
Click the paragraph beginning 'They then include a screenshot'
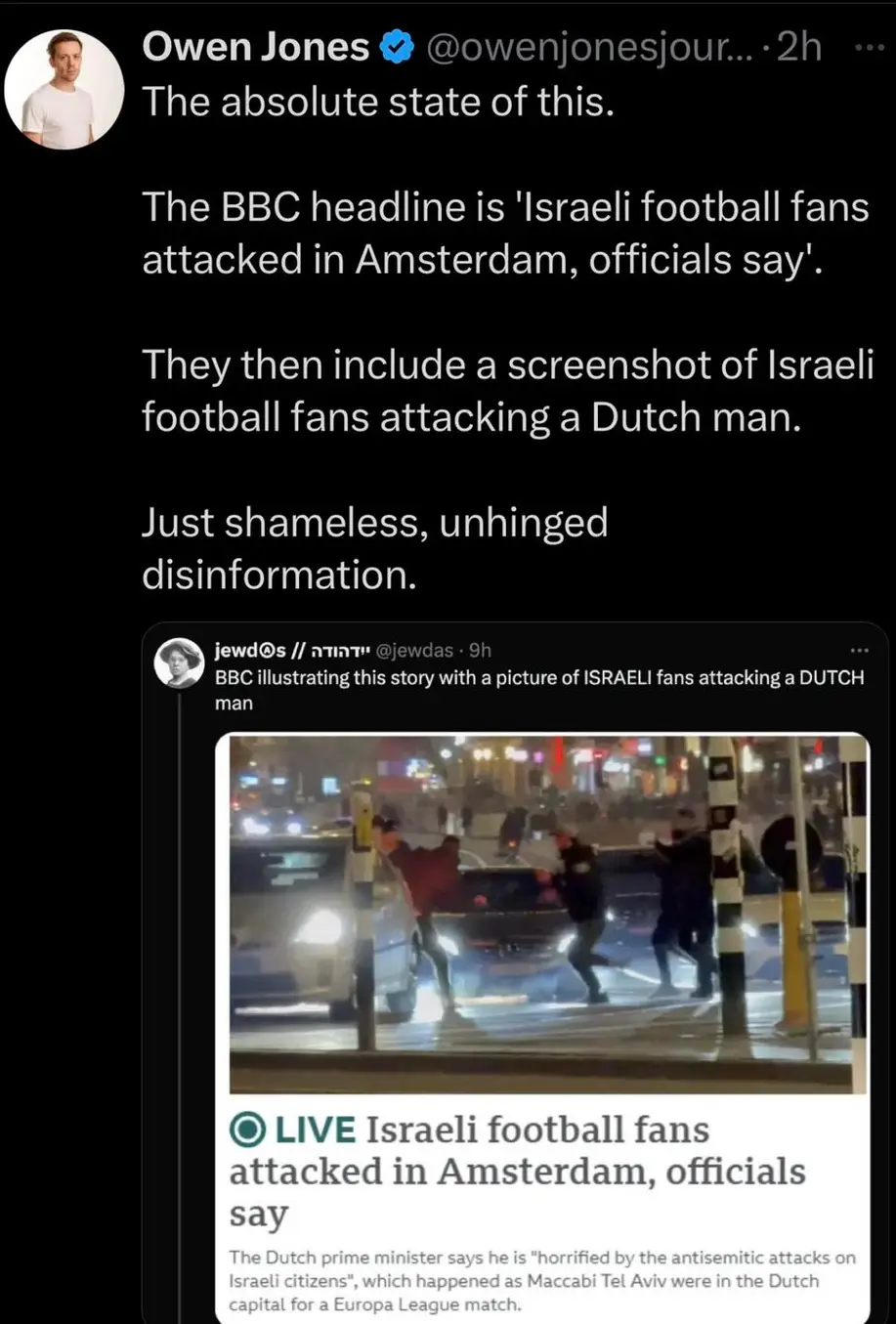tap(508, 391)
